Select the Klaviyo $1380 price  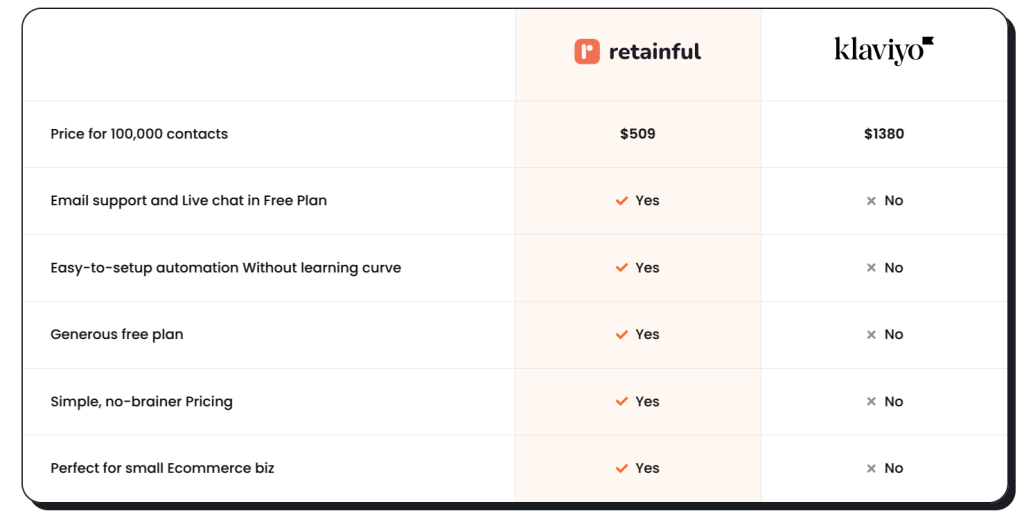(x=884, y=134)
